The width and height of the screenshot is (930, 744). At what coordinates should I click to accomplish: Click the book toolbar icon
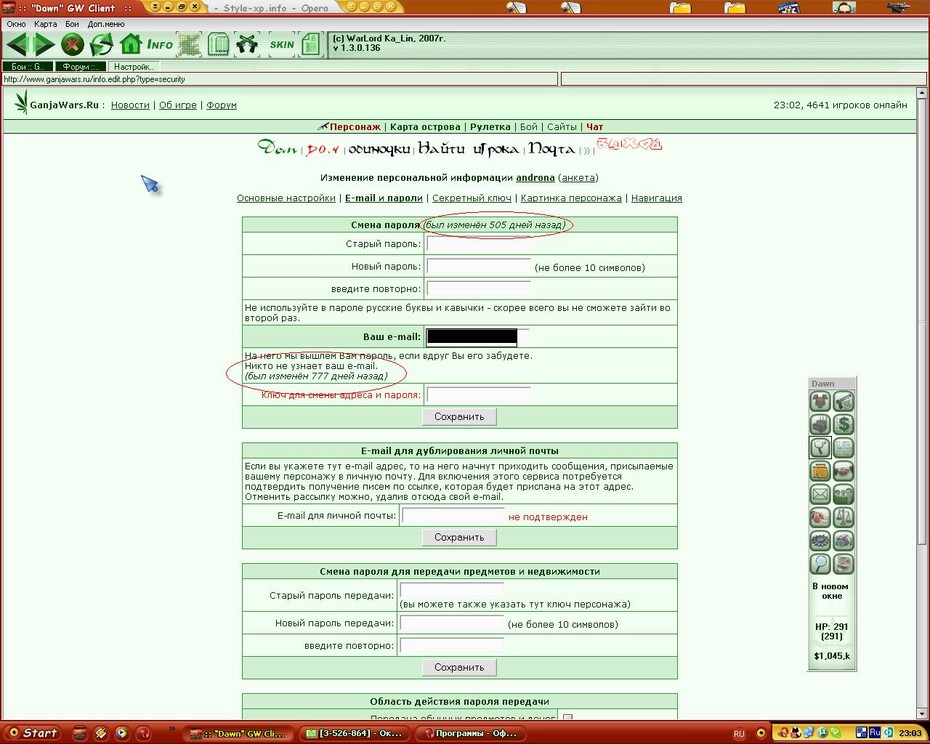(218, 44)
